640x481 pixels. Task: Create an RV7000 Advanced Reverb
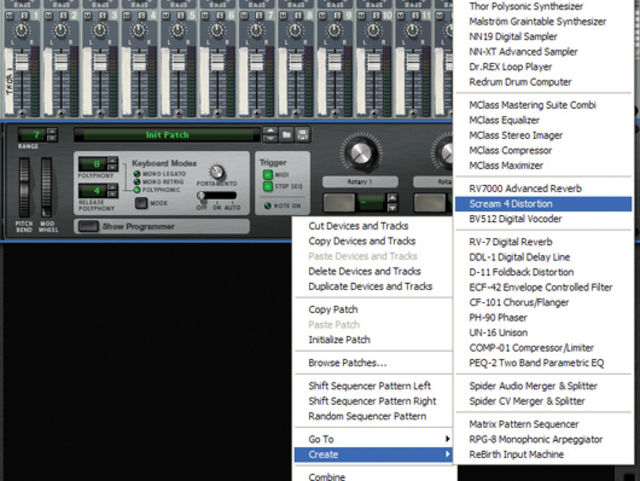[543, 189]
